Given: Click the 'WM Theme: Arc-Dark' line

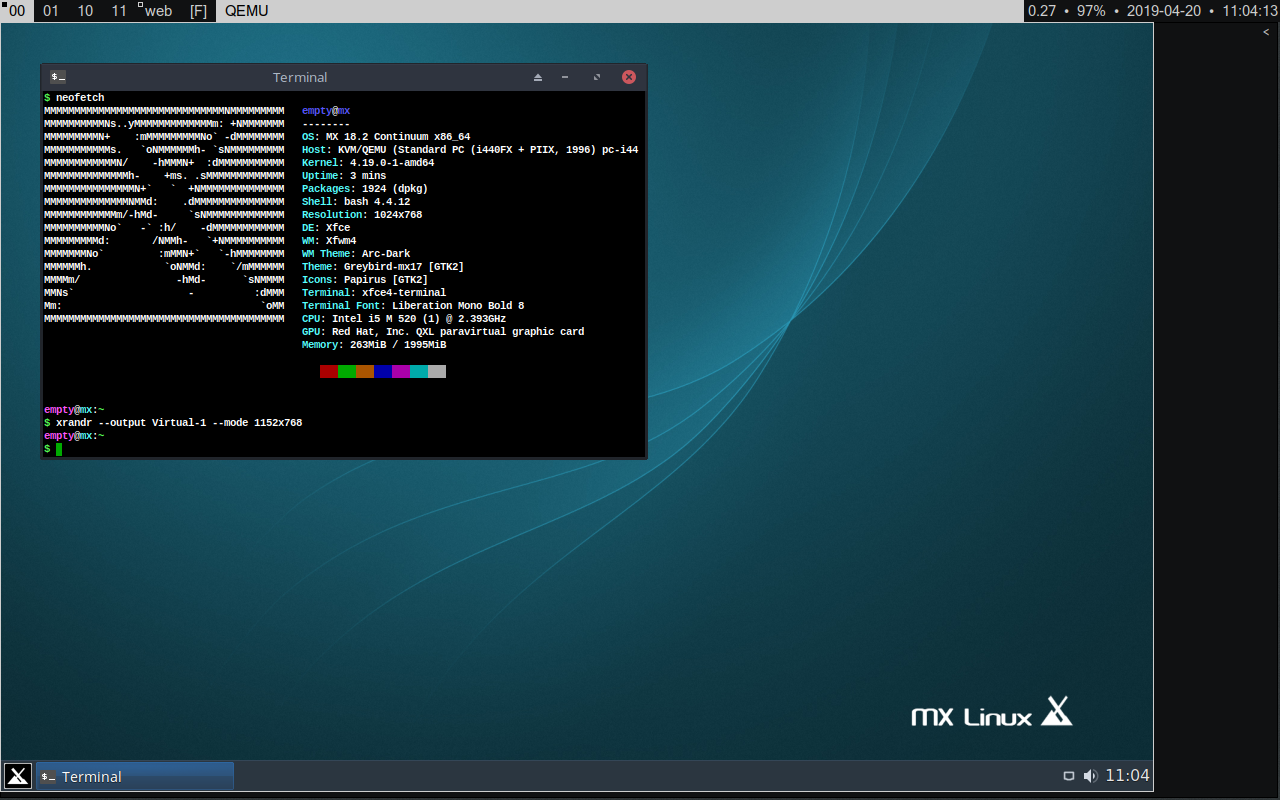Looking at the screenshot, I should click(356, 254).
